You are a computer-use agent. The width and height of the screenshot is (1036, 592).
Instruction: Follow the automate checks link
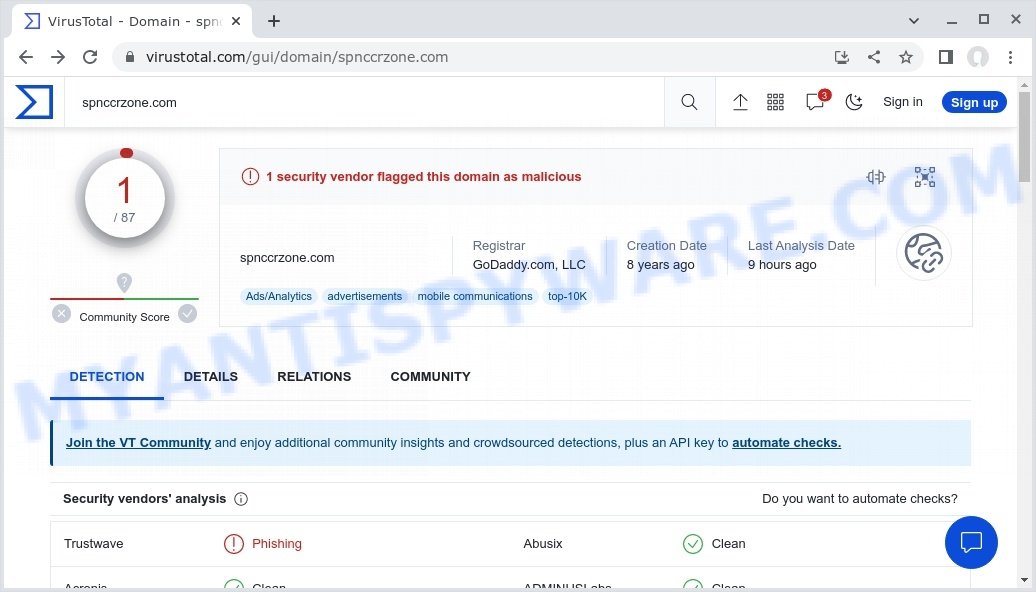click(786, 443)
